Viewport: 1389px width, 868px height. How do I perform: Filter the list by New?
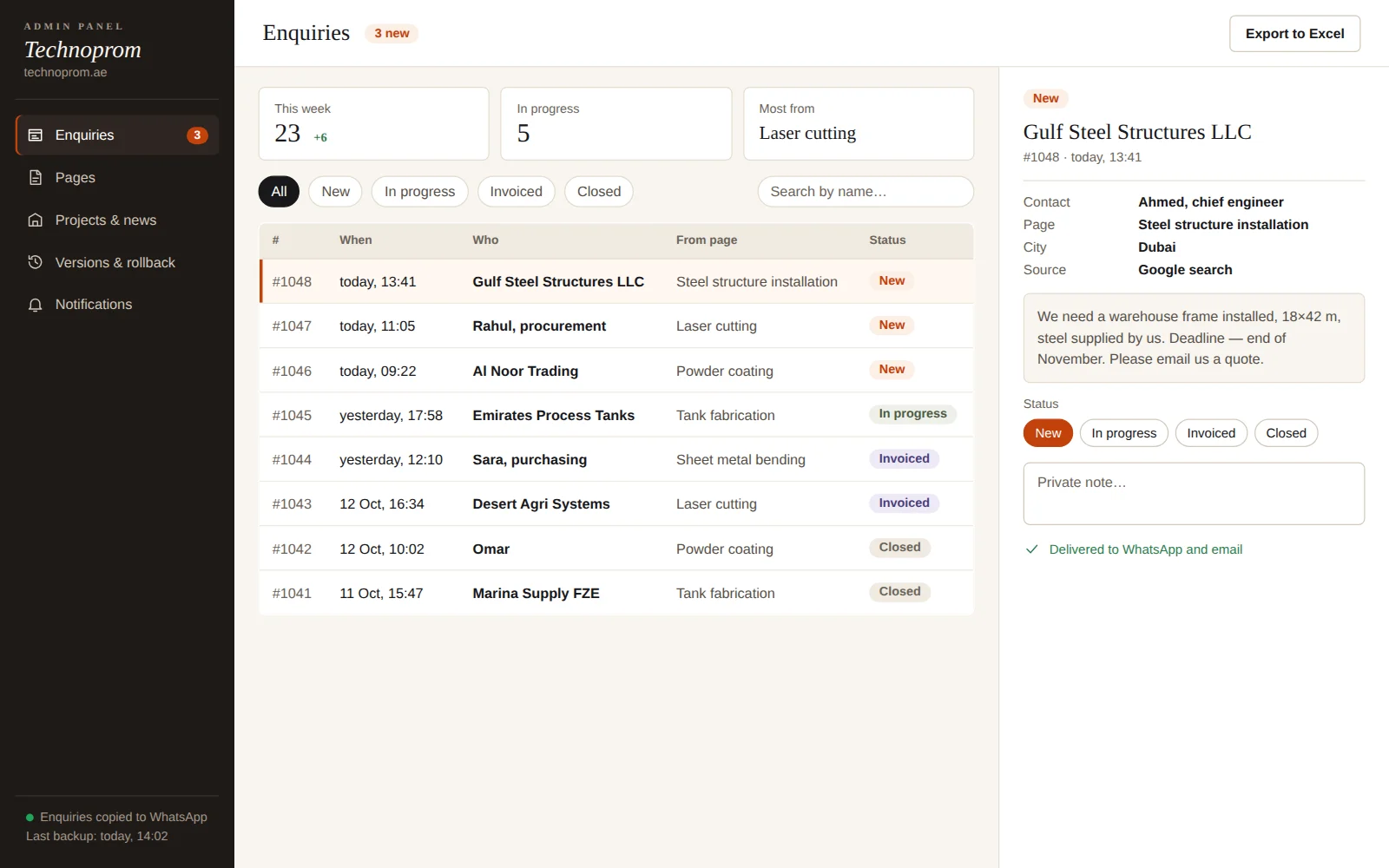pyautogui.click(x=336, y=192)
